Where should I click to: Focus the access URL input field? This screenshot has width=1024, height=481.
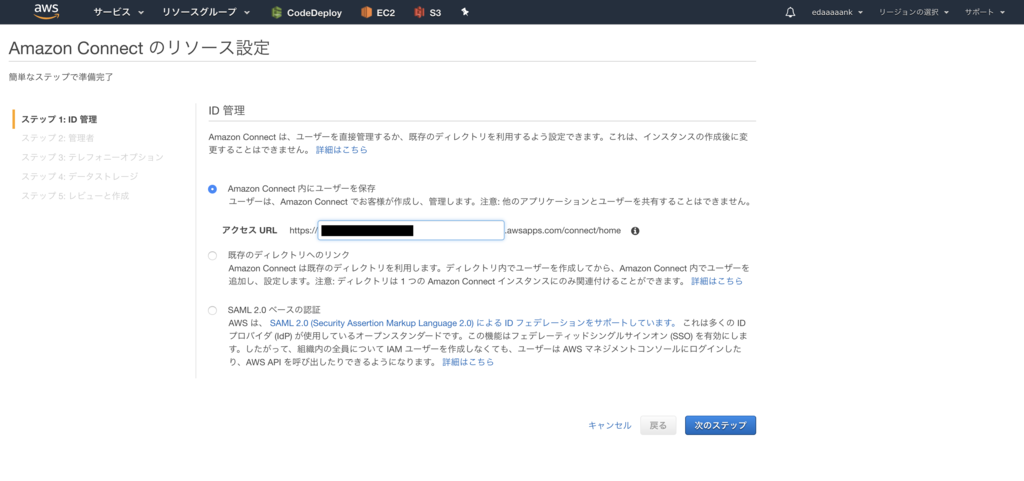pyautogui.click(x=411, y=230)
